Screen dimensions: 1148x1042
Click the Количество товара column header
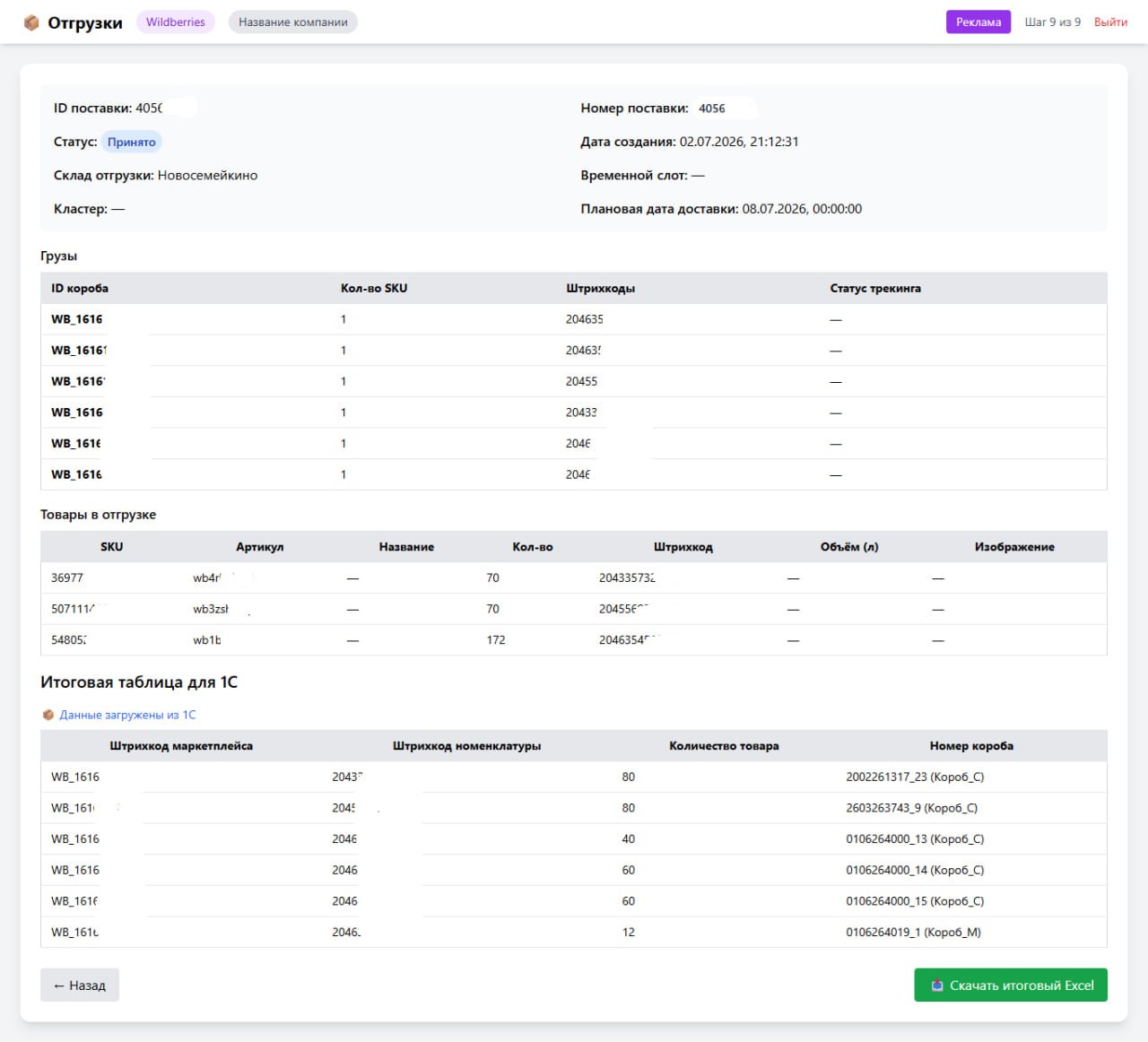click(724, 746)
